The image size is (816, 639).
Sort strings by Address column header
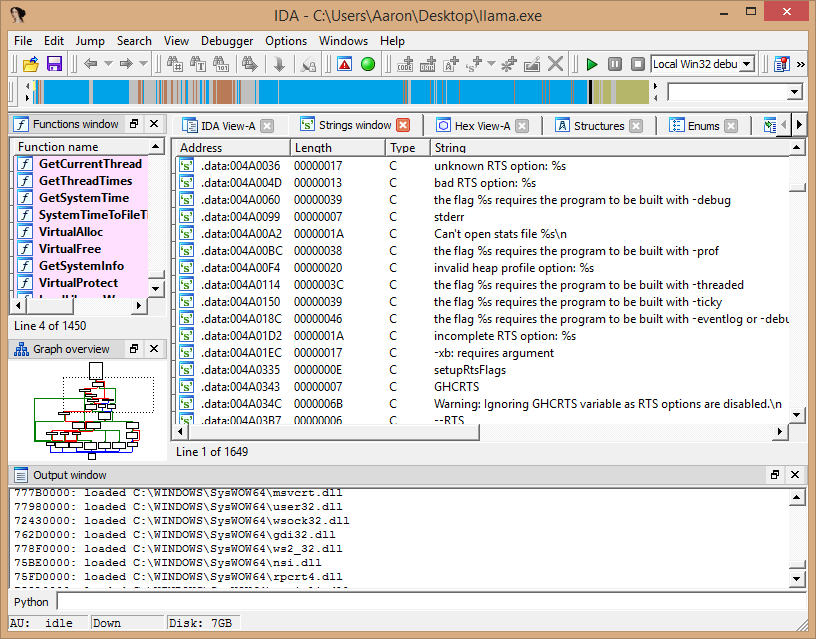pos(231,148)
